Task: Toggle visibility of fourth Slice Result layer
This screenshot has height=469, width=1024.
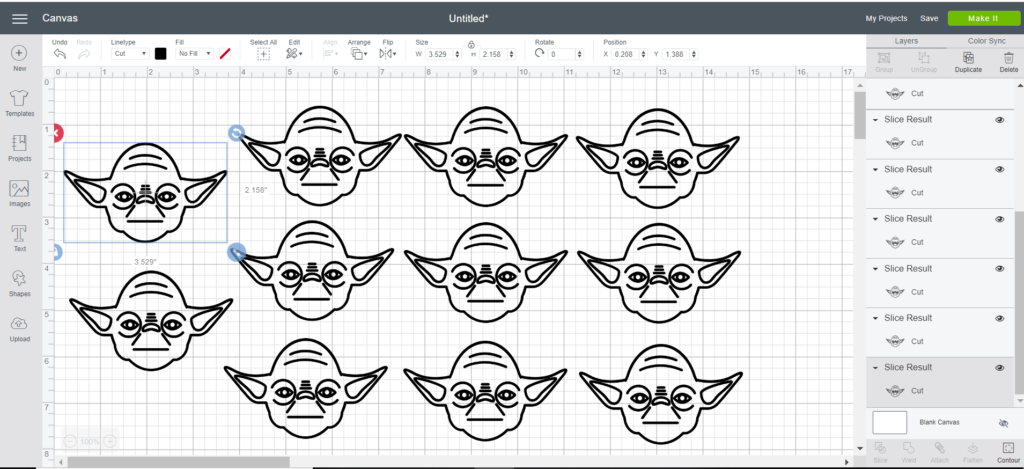Action: (x=999, y=268)
